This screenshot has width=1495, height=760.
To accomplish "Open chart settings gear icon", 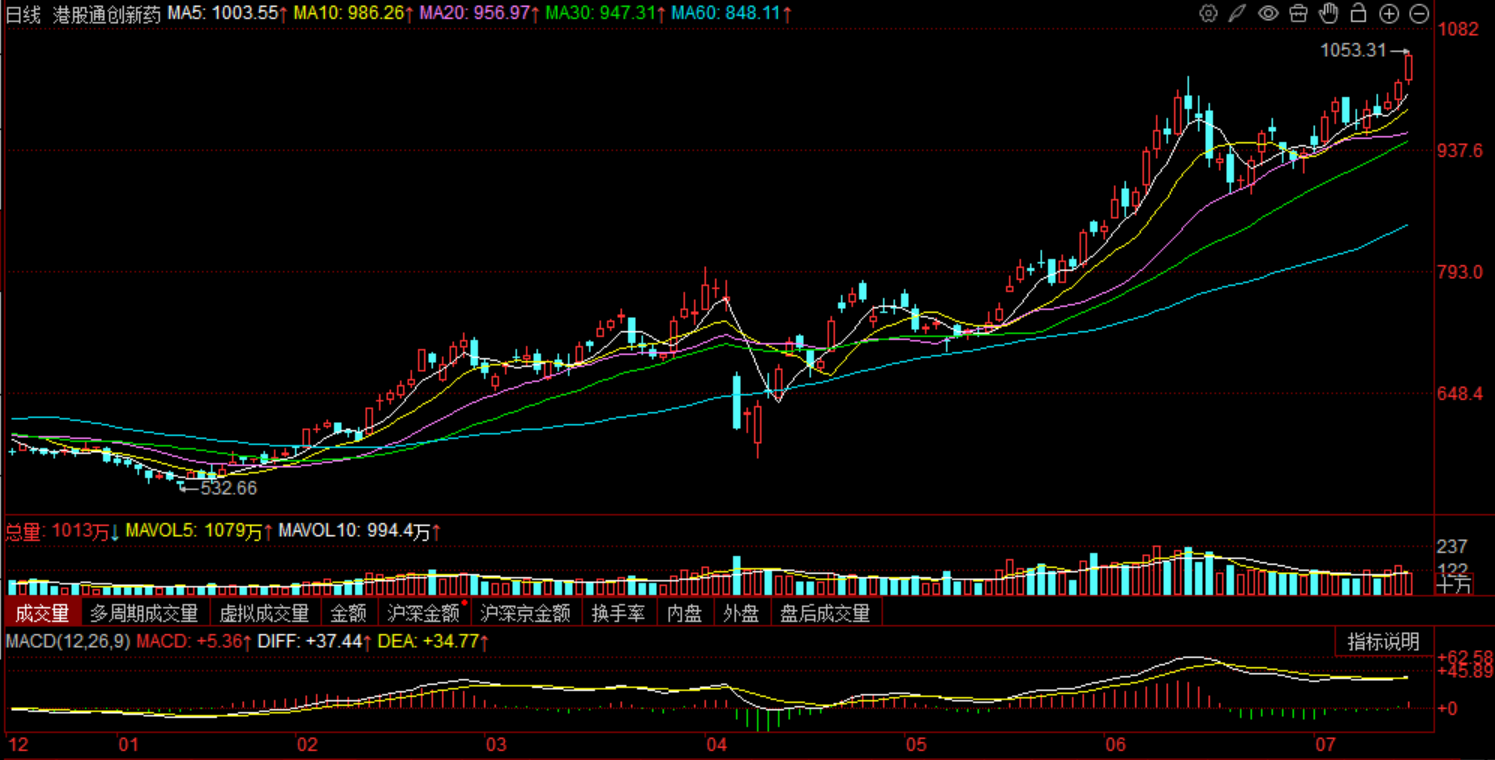I will [x=1208, y=13].
